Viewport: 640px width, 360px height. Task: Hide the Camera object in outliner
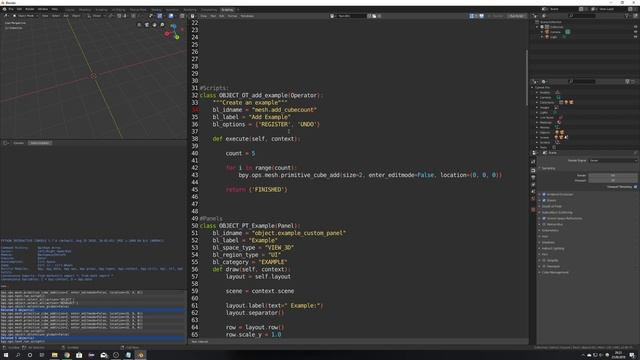[635, 32]
